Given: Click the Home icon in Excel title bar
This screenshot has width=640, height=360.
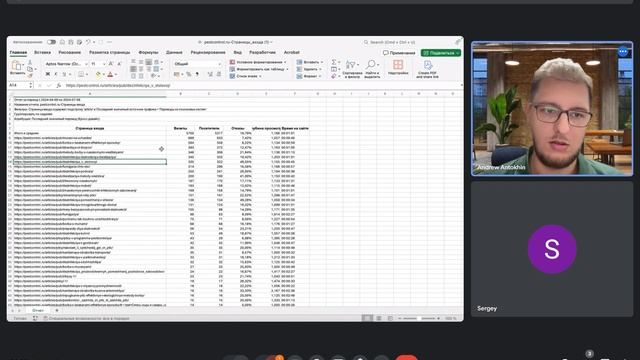Looking at the screenshot, I should coord(62,42).
